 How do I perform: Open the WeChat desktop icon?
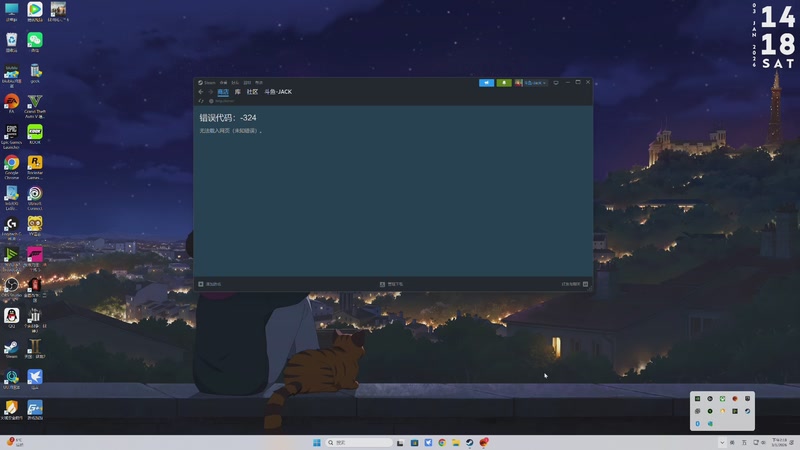click(x=35, y=42)
